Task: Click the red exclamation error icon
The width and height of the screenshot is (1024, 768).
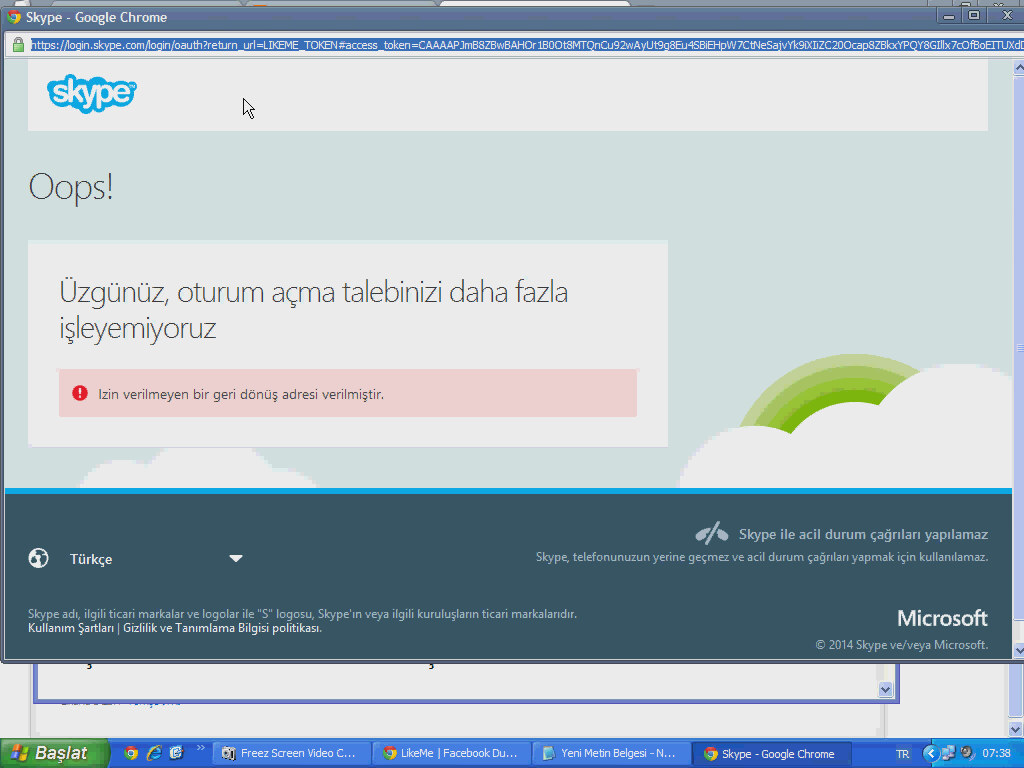Action: point(80,393)
